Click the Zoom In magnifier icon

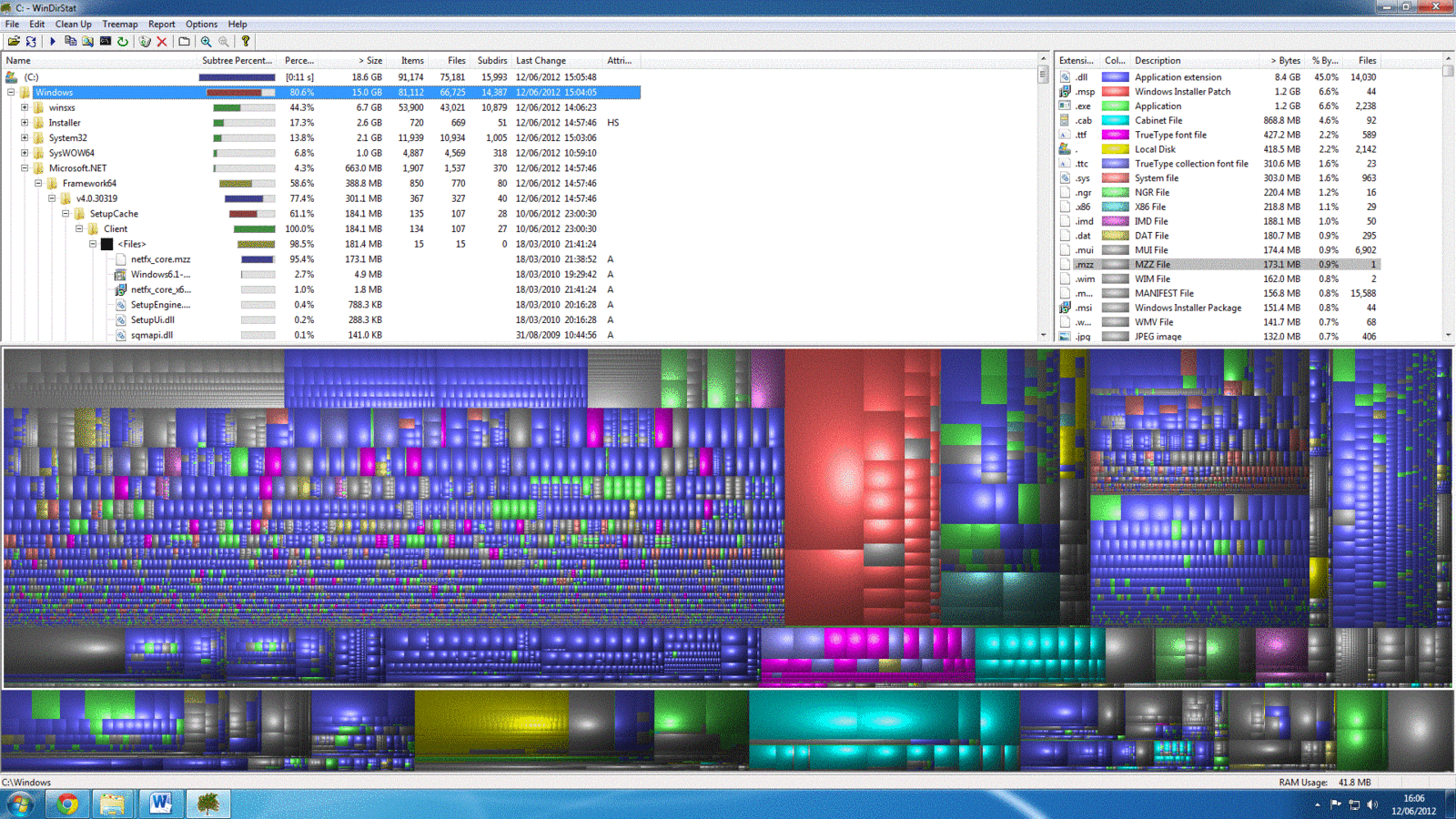click(207, 41)
